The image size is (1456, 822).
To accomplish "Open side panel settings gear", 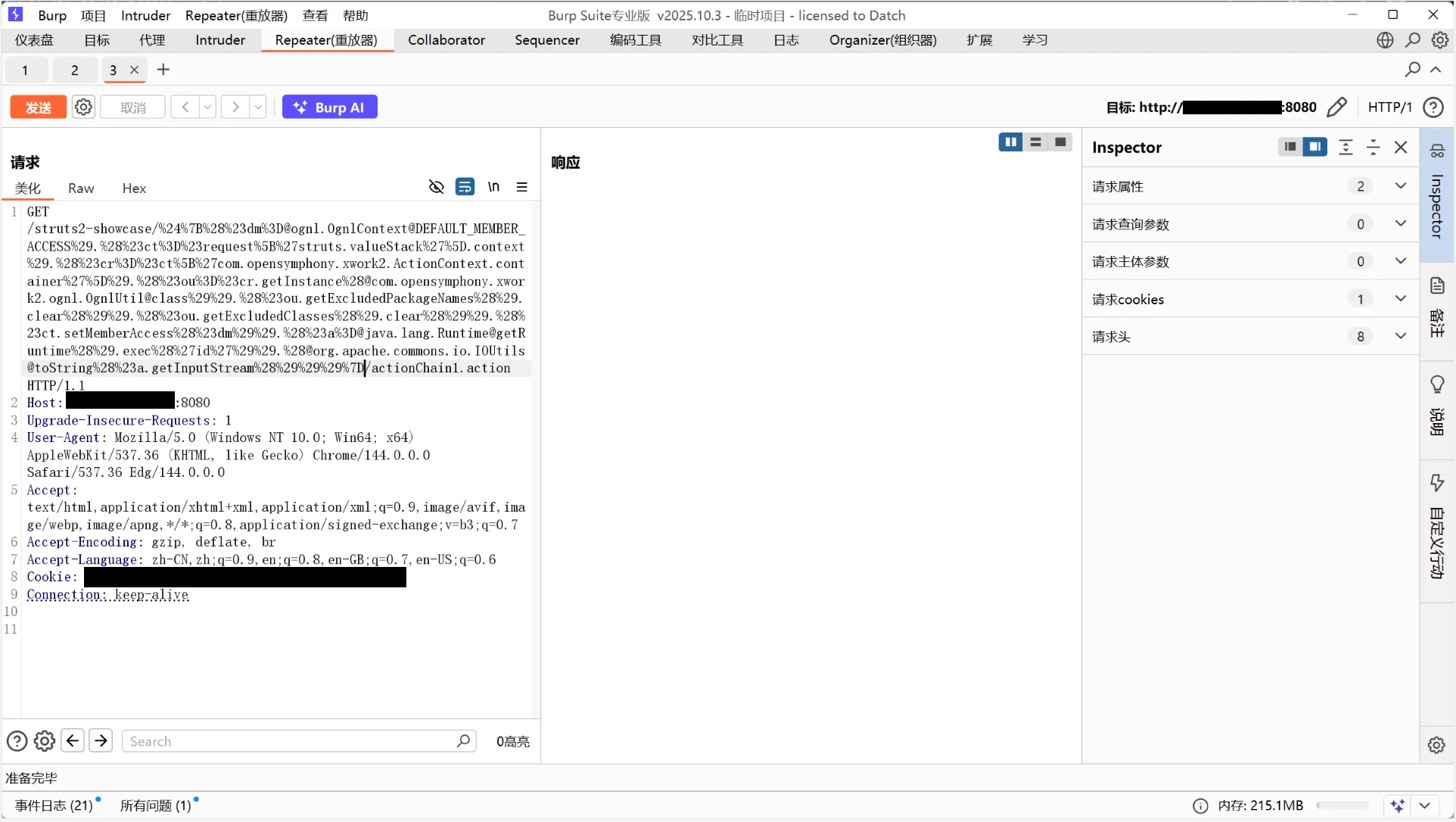I will click(x=1436, y=745).
